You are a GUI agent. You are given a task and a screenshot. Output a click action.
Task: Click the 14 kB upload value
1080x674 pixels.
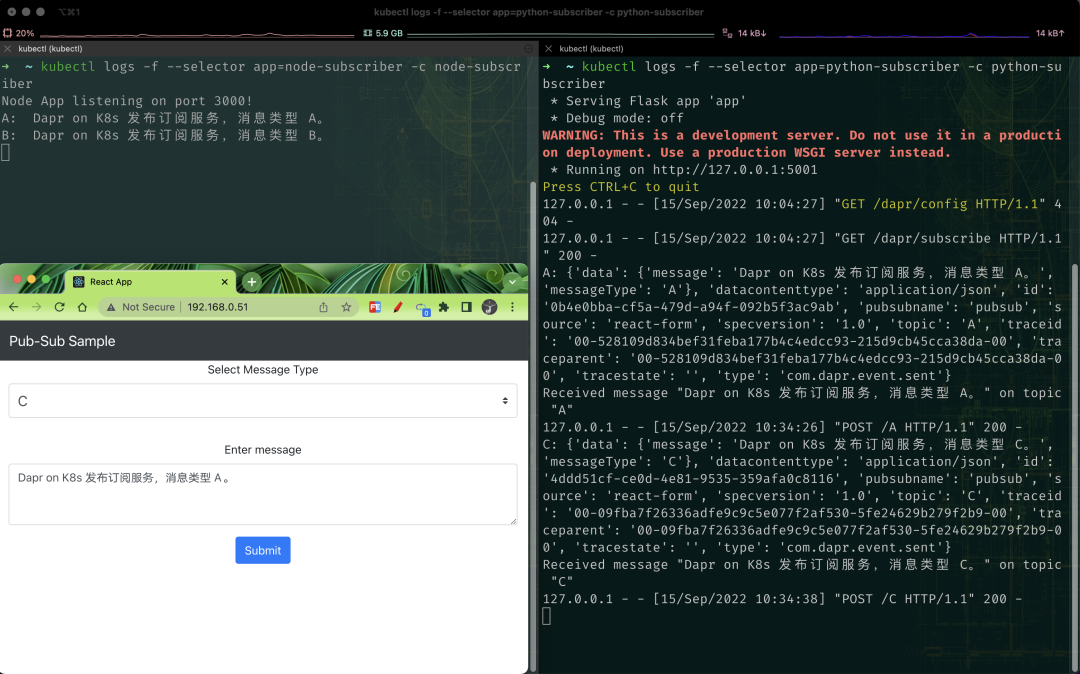pyautogui.click(x=1050, y=33)
